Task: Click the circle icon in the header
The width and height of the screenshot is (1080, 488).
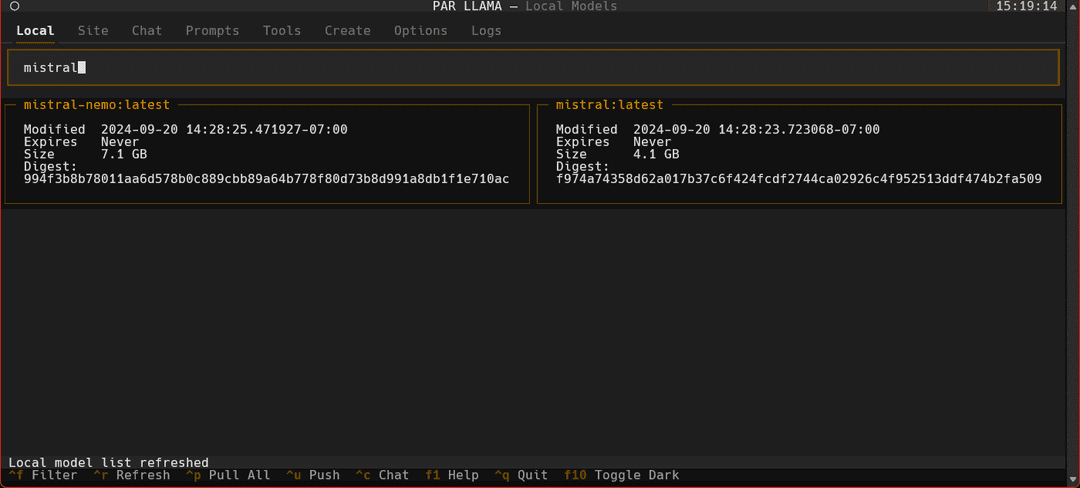Action: point(15,6)
